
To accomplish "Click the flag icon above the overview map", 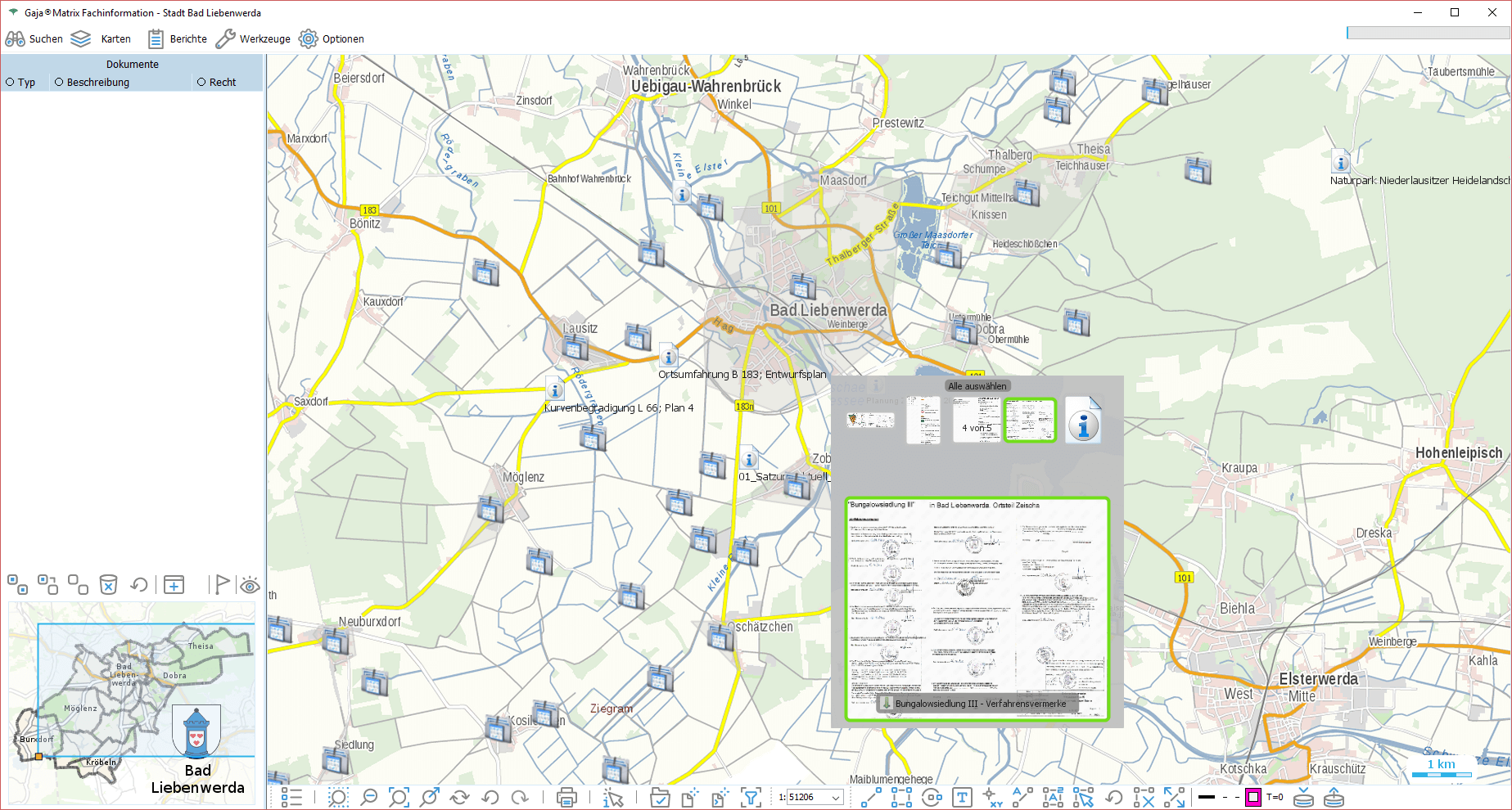I will pos(221,584).
